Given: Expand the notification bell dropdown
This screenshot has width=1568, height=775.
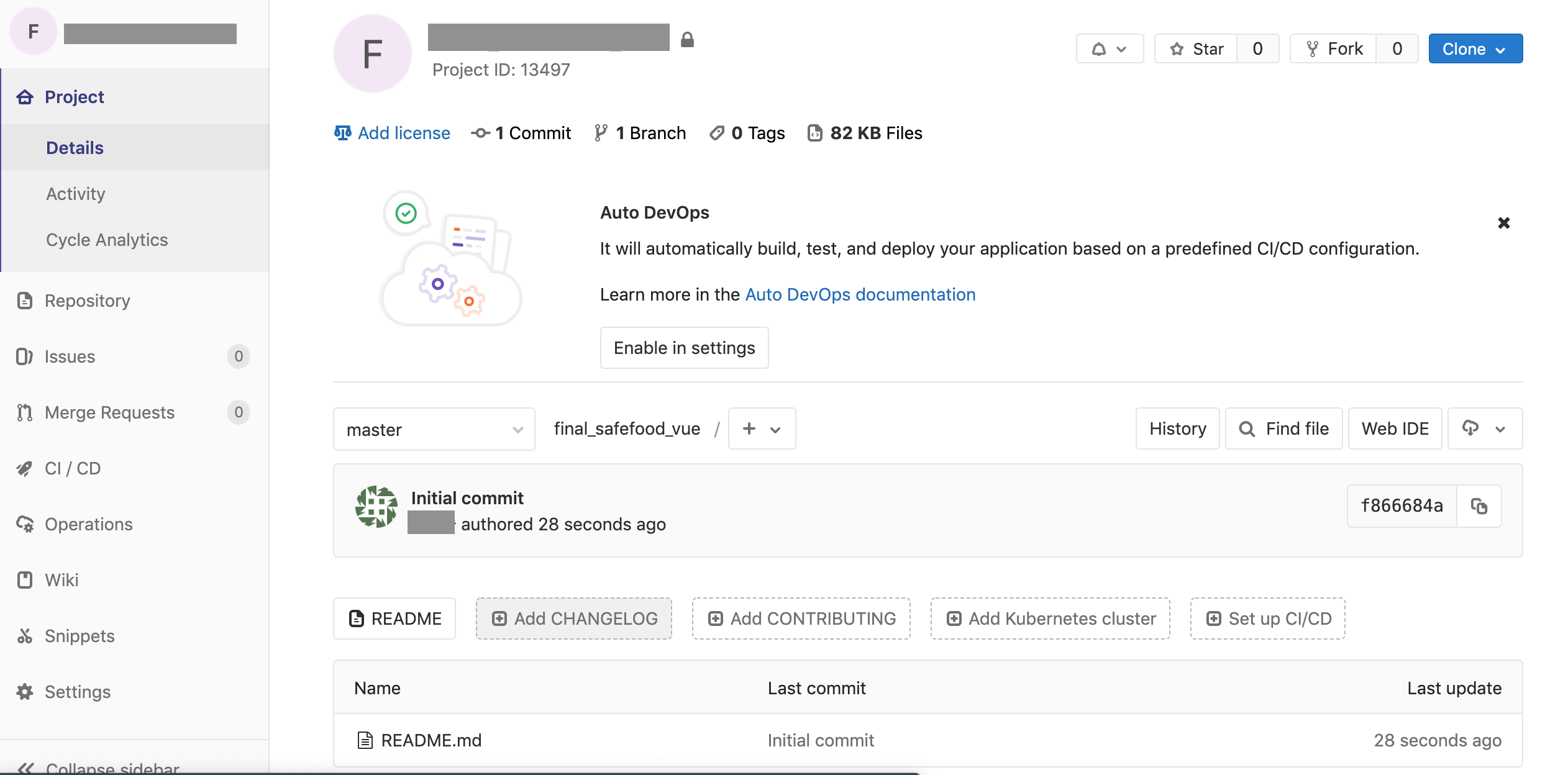Looking at the screenshot, I should click(1110, 48).
